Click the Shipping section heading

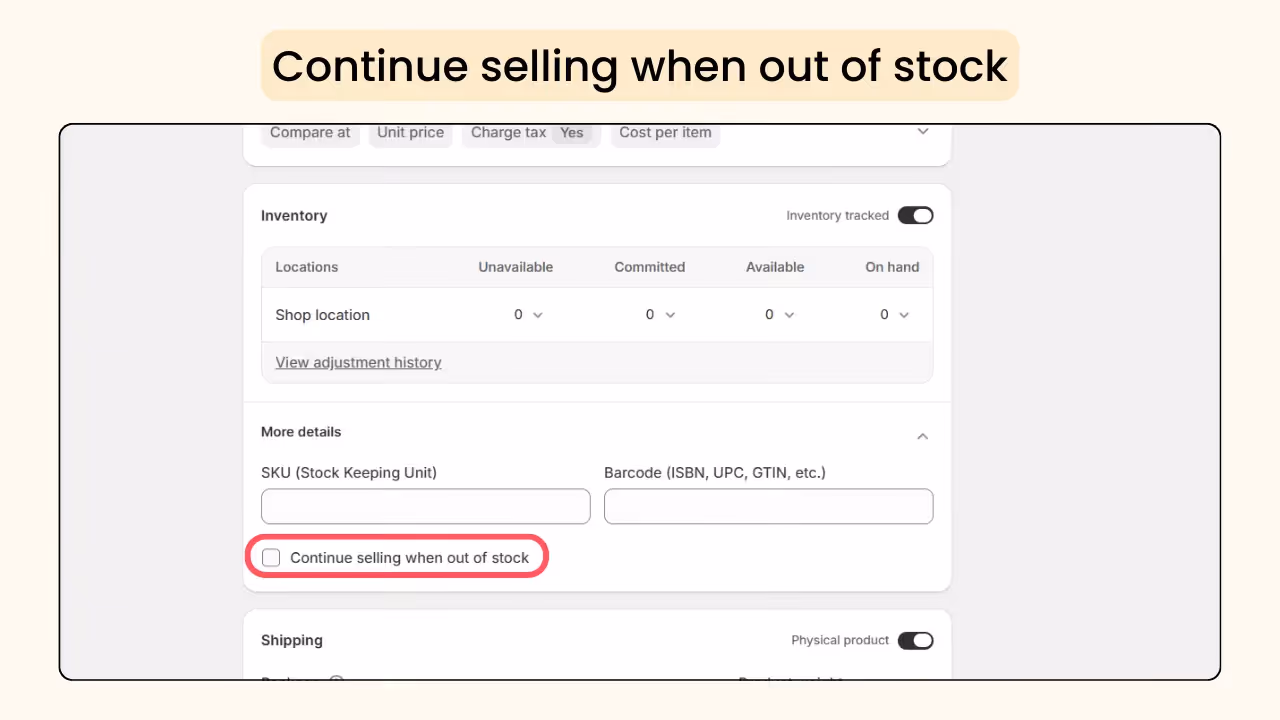[x=292, y=640]
